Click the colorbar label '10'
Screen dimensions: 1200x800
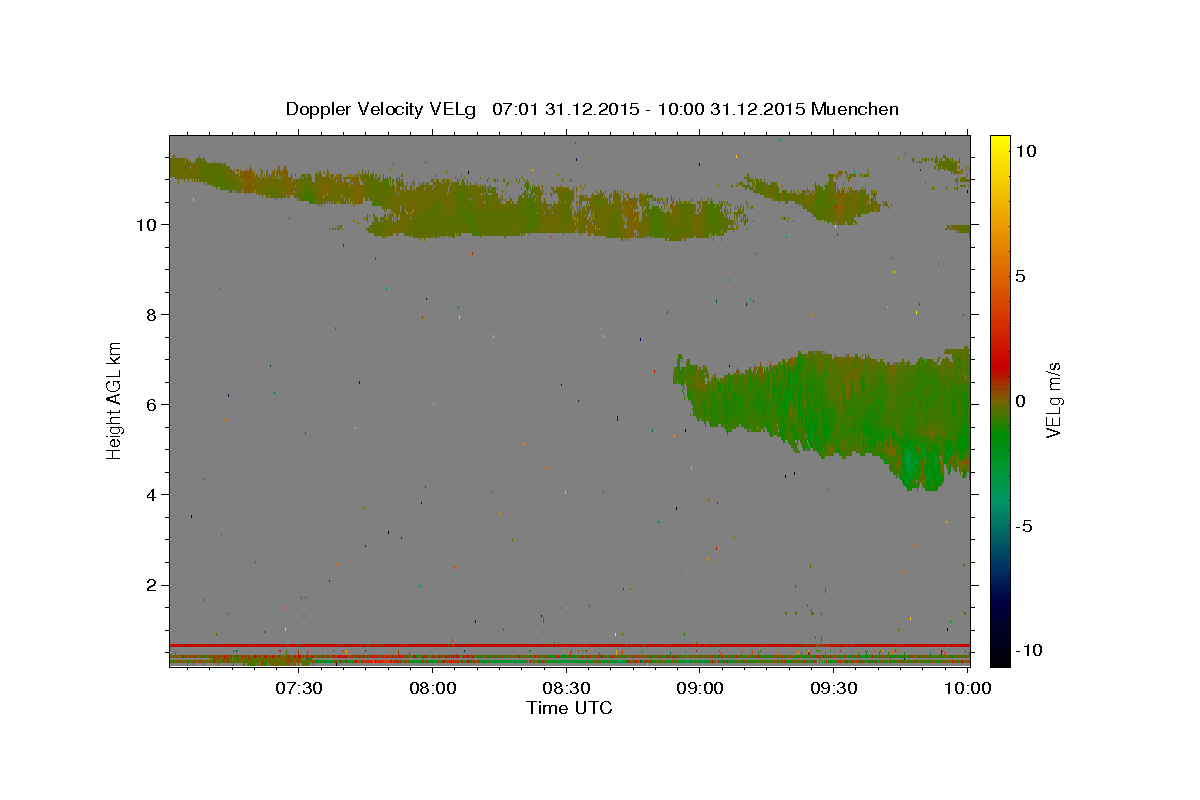(1025, 151)
